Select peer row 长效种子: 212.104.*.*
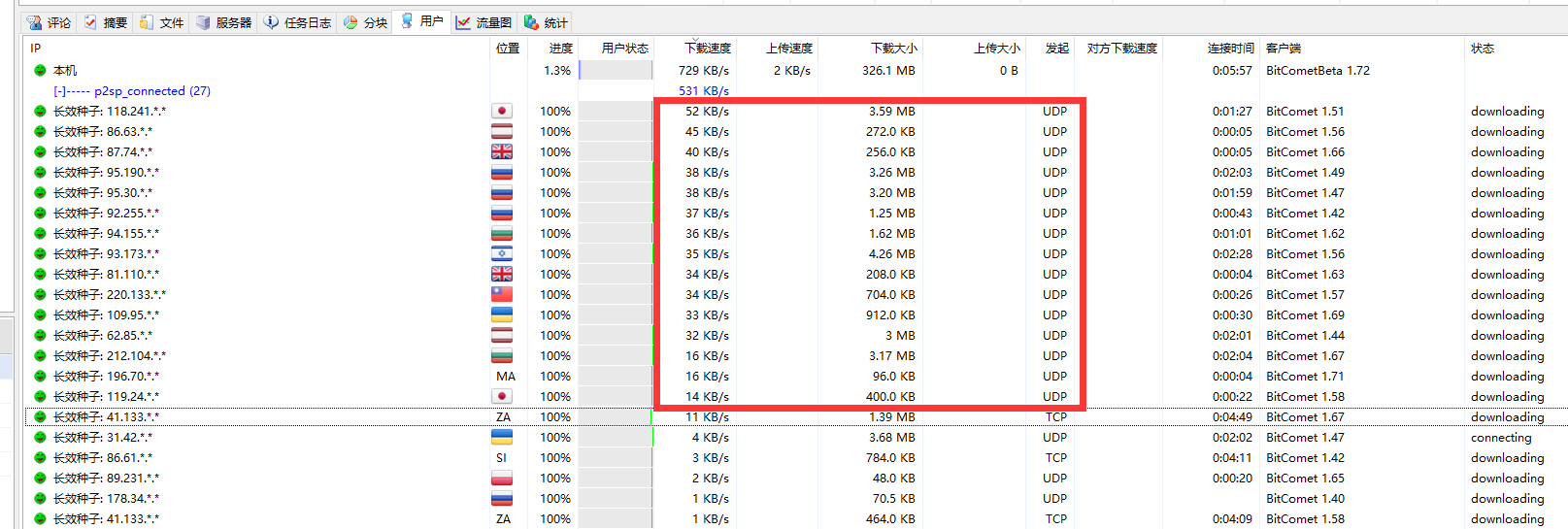1568x529 pixels. pos(109,356)
